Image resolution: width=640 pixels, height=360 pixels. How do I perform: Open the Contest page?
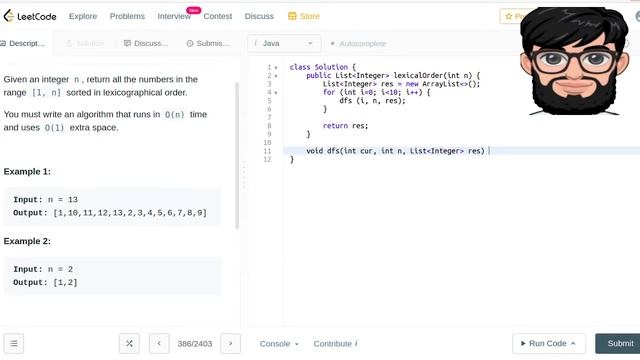[218, 16]
